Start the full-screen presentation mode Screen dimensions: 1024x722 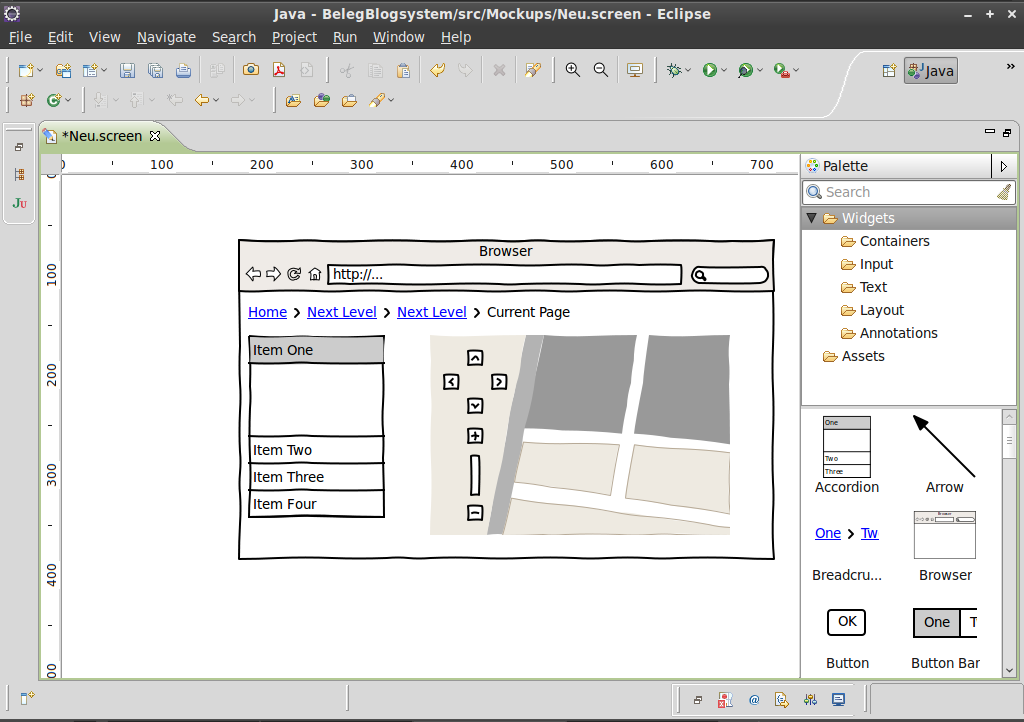[634, 70]
